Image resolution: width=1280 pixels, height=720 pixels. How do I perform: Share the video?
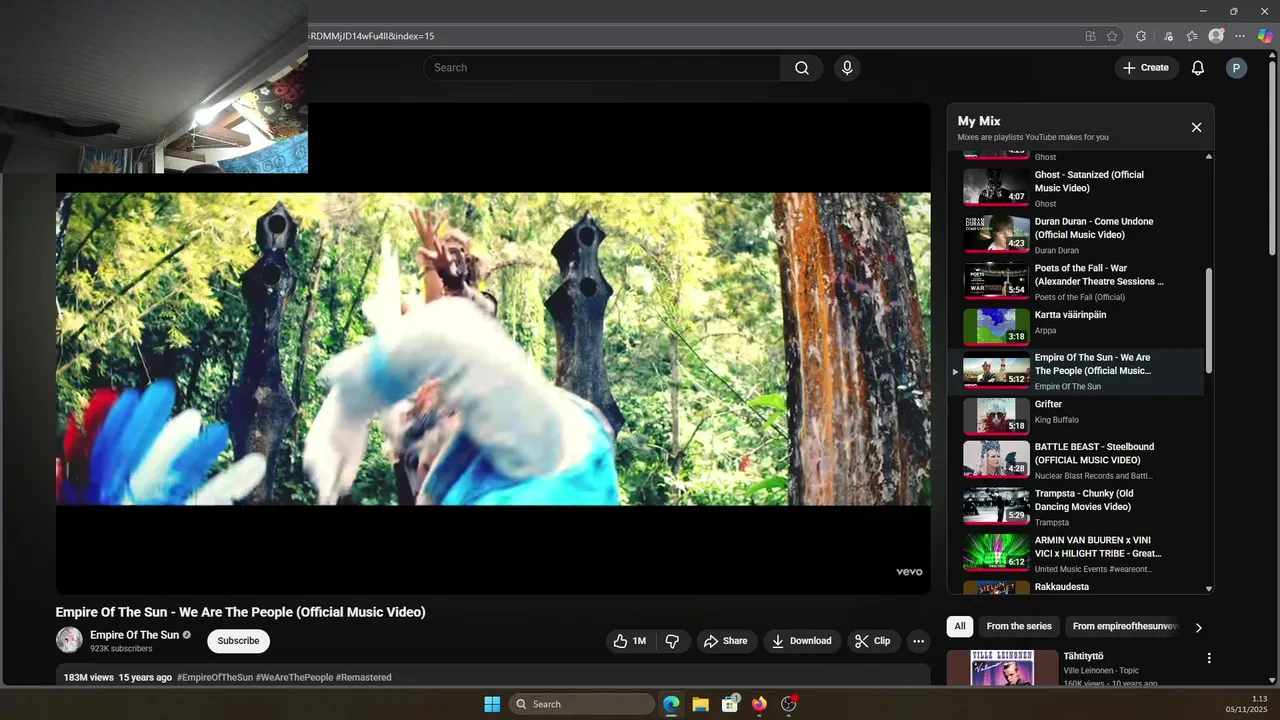tap(726, 641)
